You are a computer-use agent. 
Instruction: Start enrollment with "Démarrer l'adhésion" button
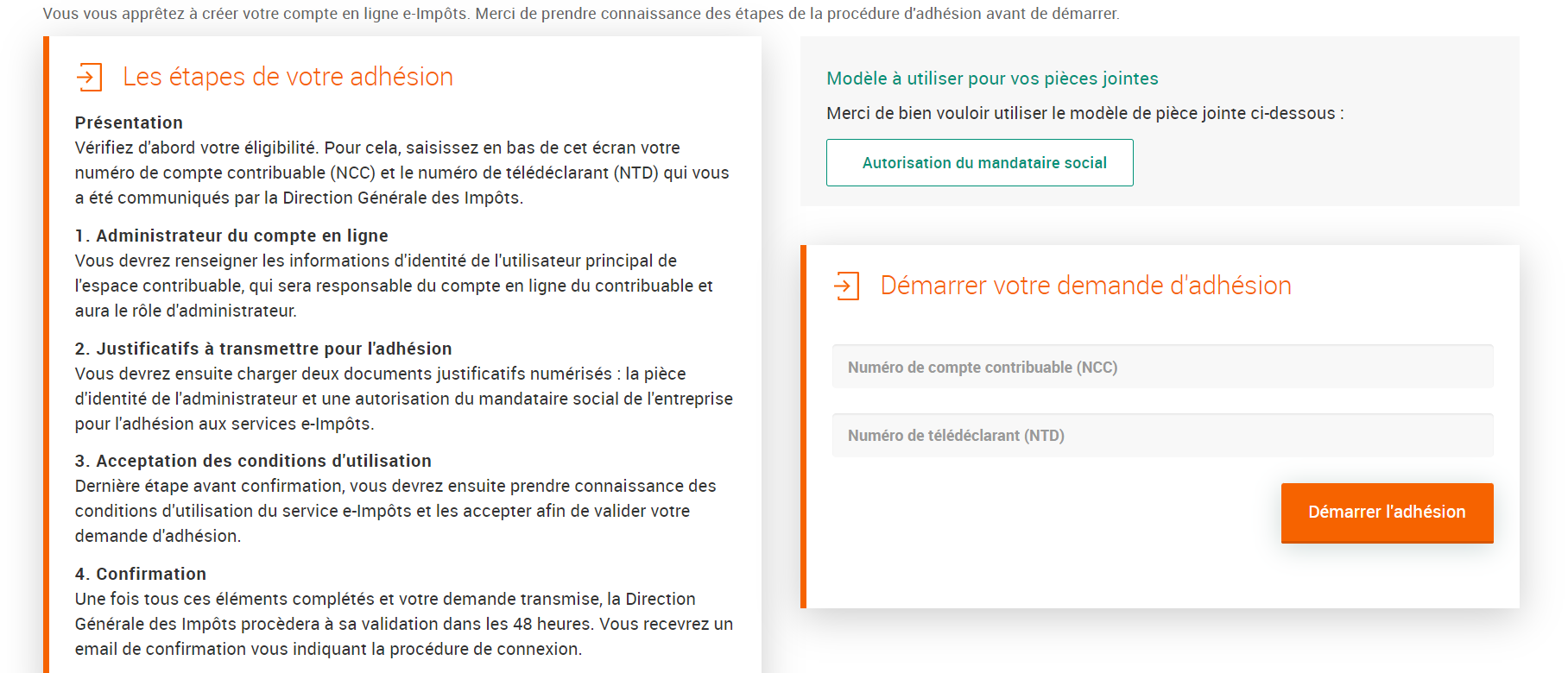point(1387,513)
